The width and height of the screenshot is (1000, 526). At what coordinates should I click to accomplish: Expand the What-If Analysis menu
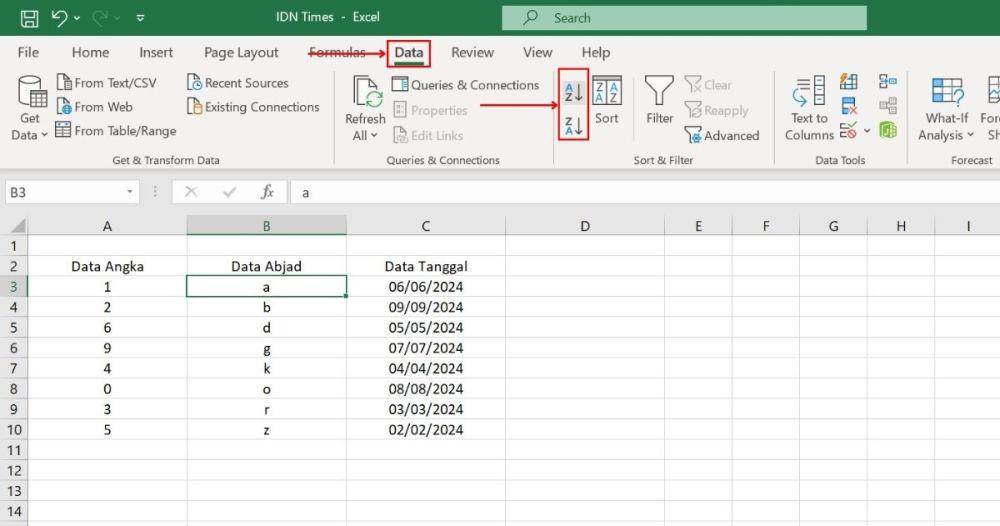(x=946, y=108)
